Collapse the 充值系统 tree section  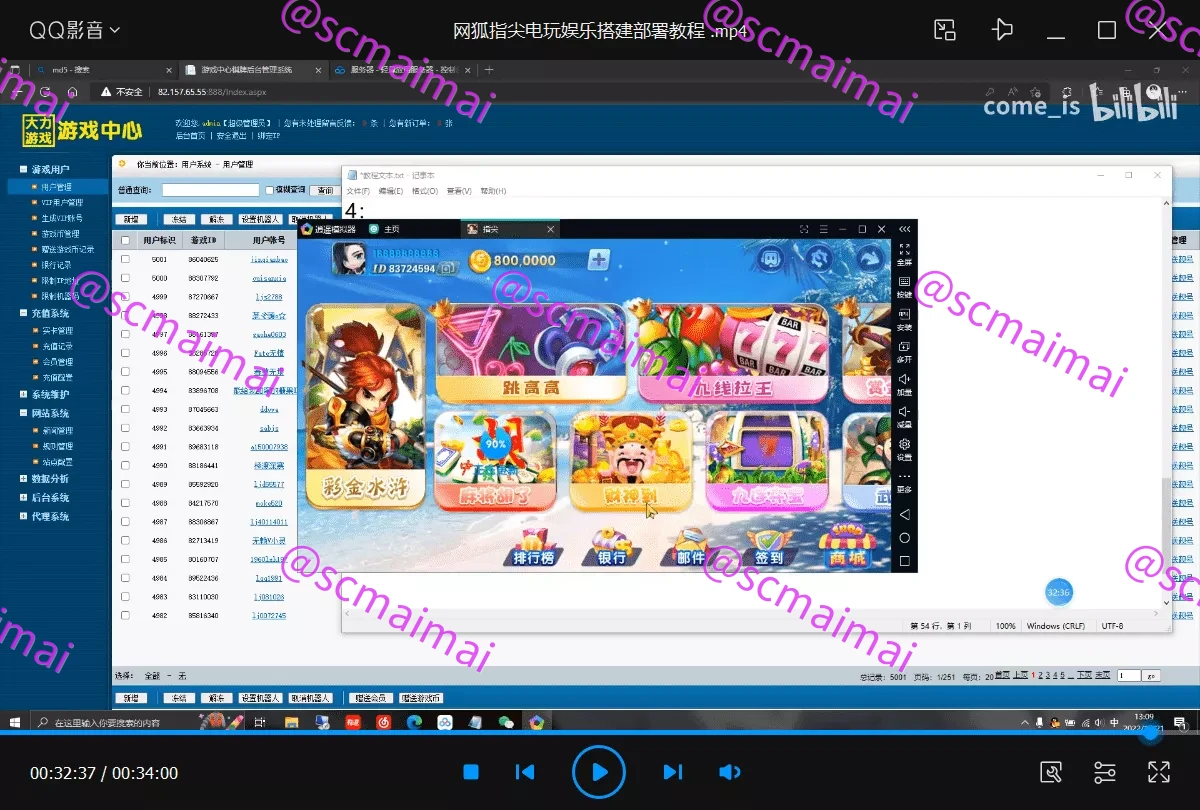pyautogui.click(x=23, y=313)
